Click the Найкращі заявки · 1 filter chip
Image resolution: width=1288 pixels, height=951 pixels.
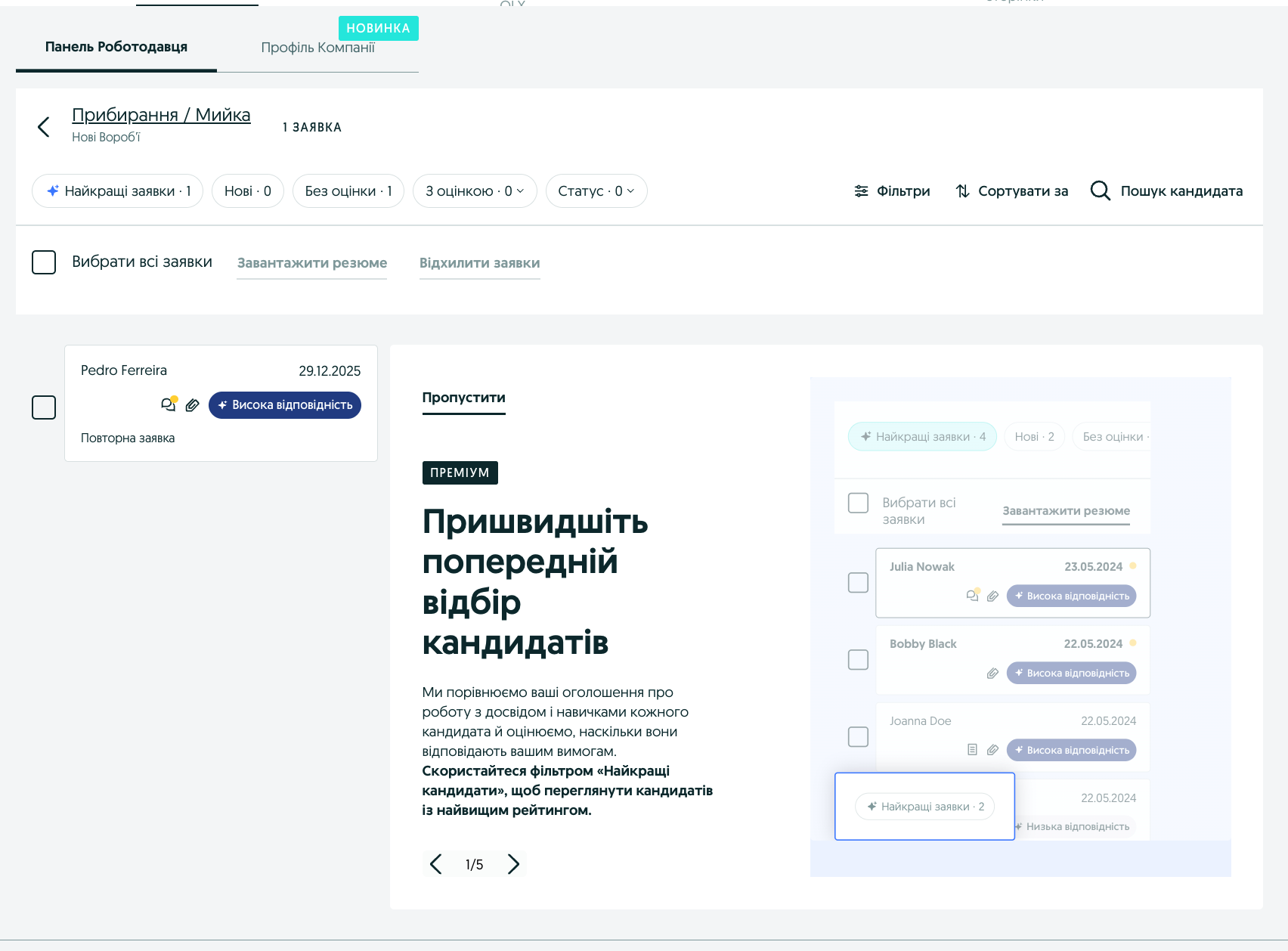117,191
